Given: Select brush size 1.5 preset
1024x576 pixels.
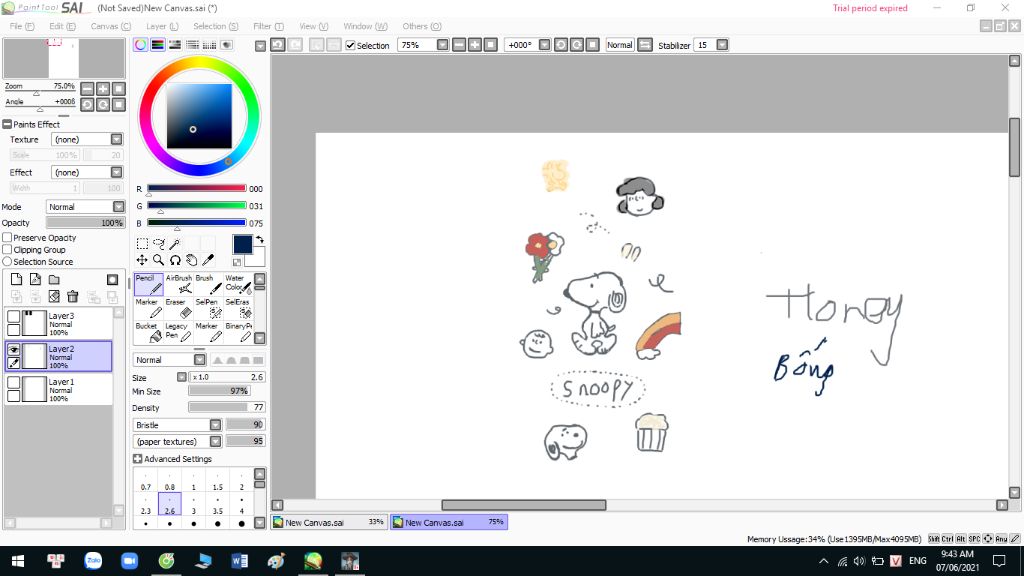Looking at the screenshot, I should tap(217, 481).
